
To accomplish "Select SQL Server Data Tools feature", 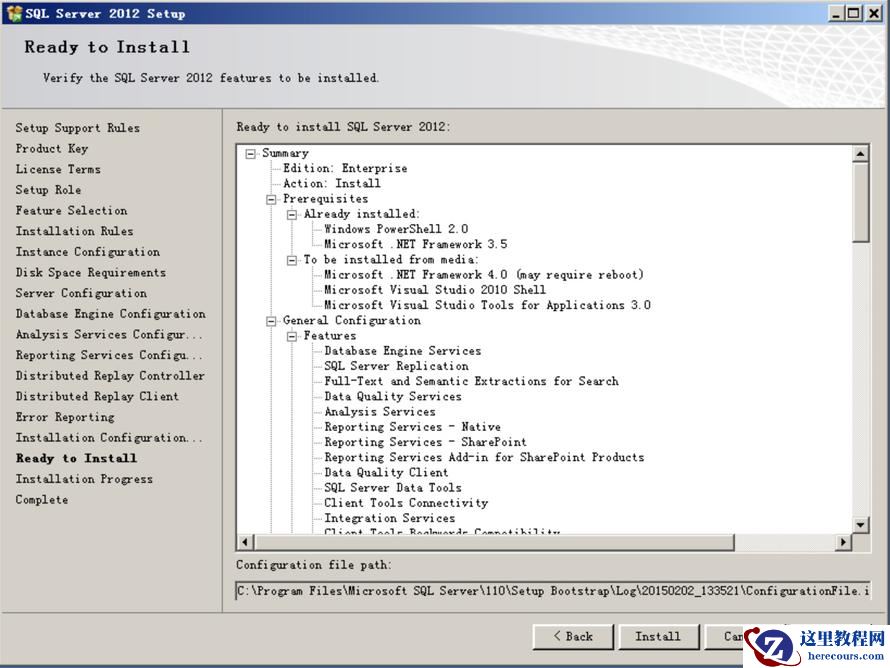I will pos(393,488).
